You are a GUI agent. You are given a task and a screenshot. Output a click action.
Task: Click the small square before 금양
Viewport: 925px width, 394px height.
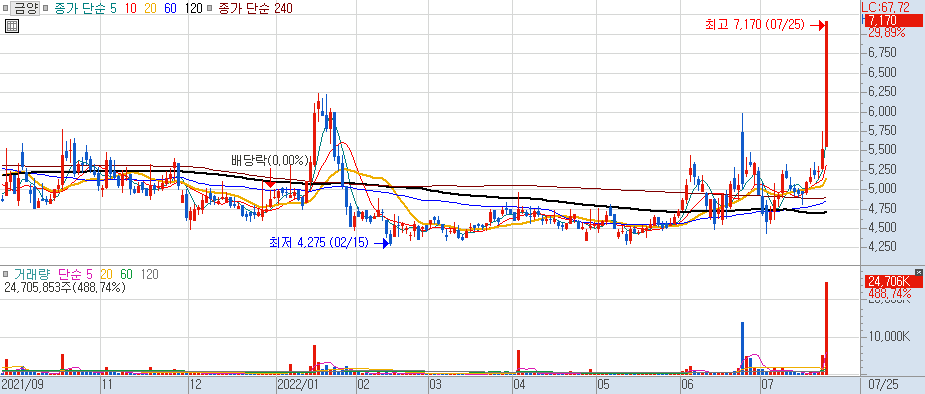pyautogui.click(x=6, y=8)
